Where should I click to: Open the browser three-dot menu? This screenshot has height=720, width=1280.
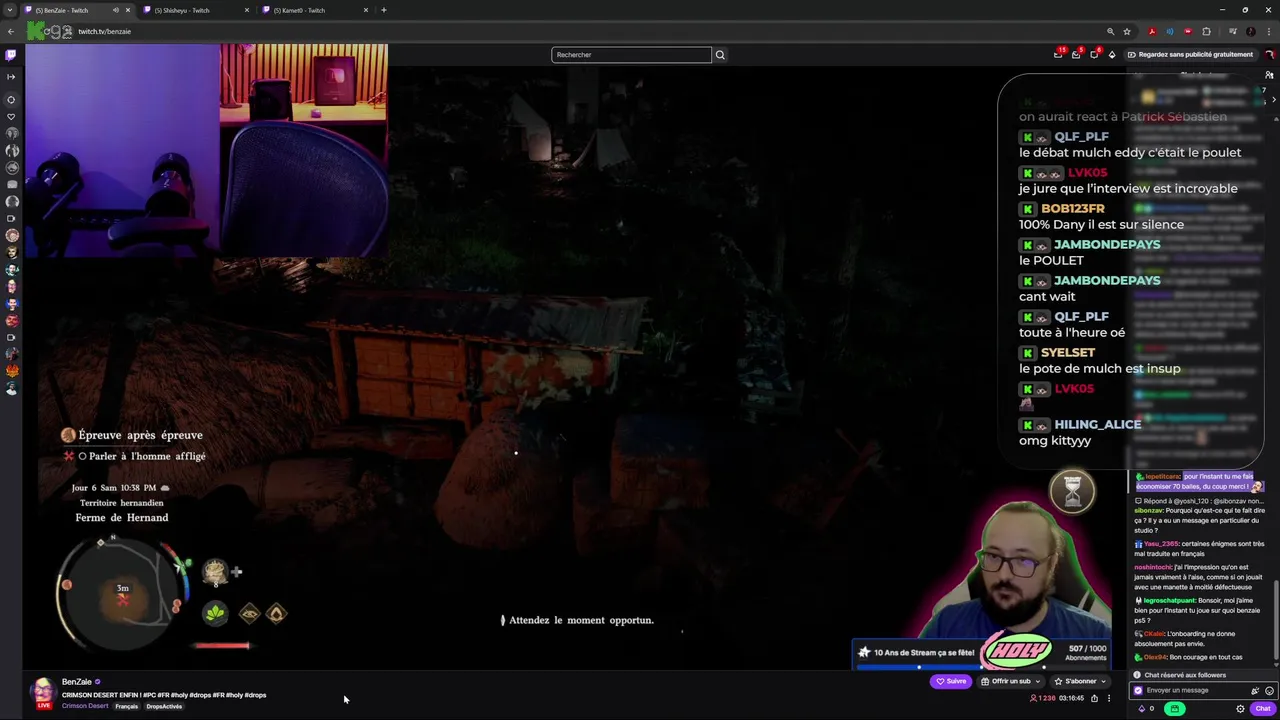coord(1269,31)
